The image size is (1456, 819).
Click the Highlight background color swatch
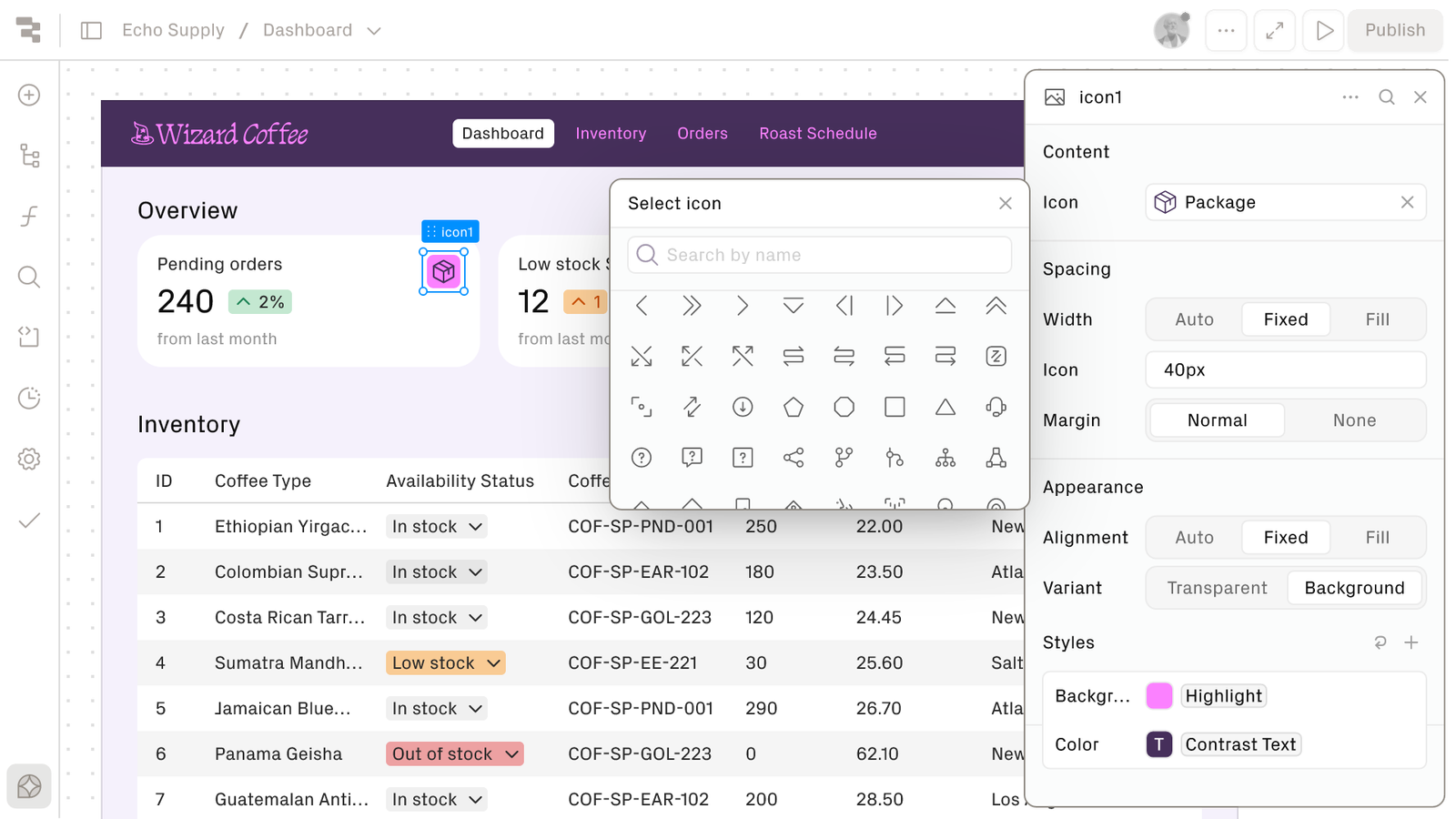[1158, 695]
